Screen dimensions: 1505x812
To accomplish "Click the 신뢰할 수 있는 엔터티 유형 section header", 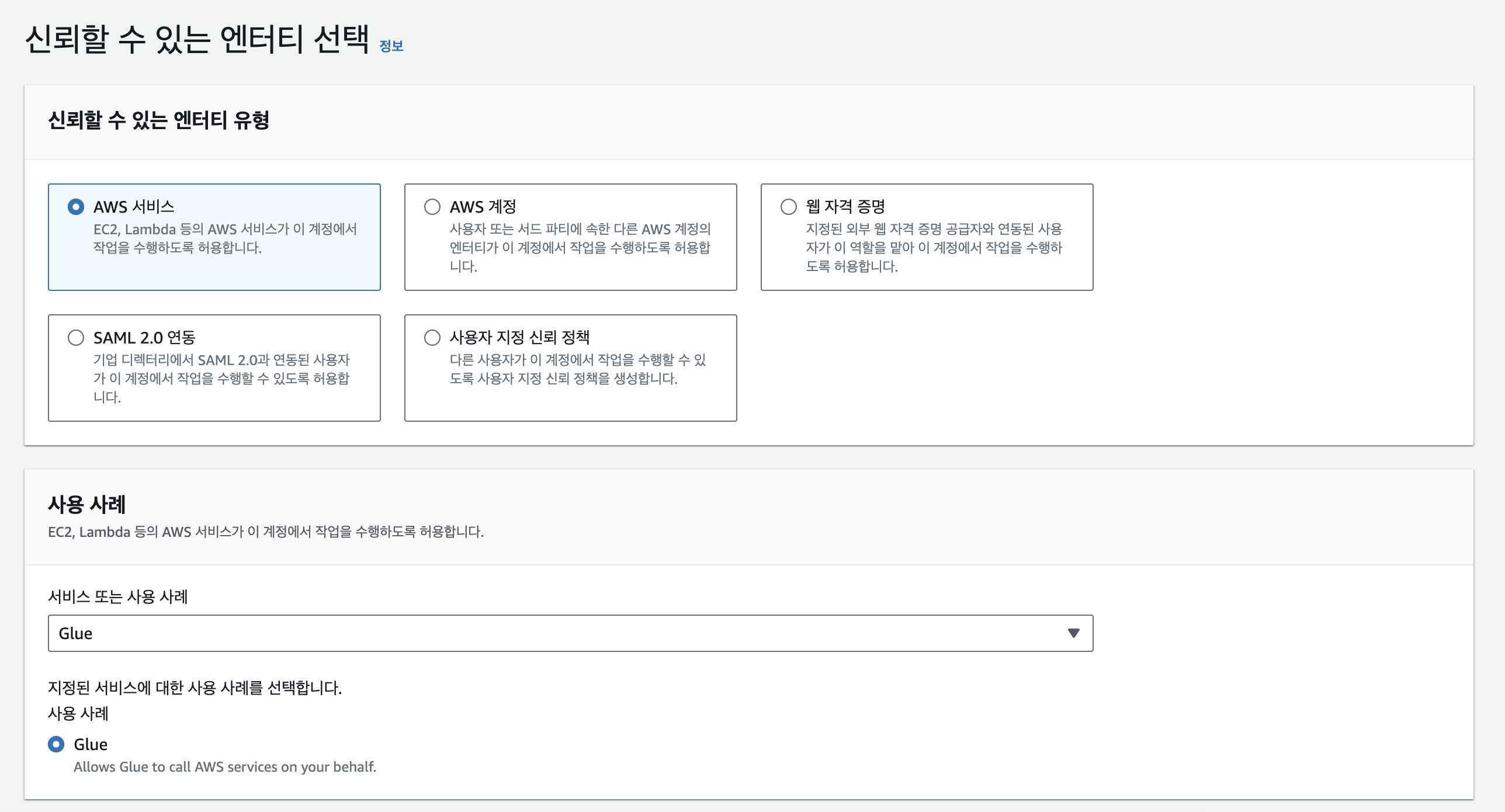I will coord(158,120).
